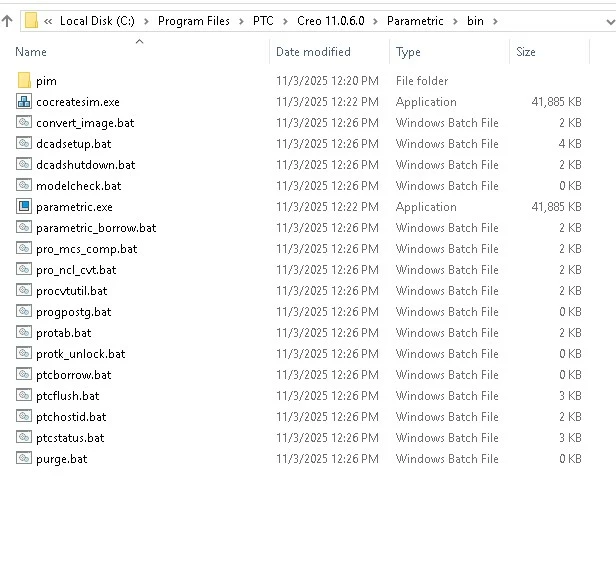Navigate to Local Disk (C:) breadcrumb
Screen dimensions: 616x580
pyautogui.click(x=97, y=21)
